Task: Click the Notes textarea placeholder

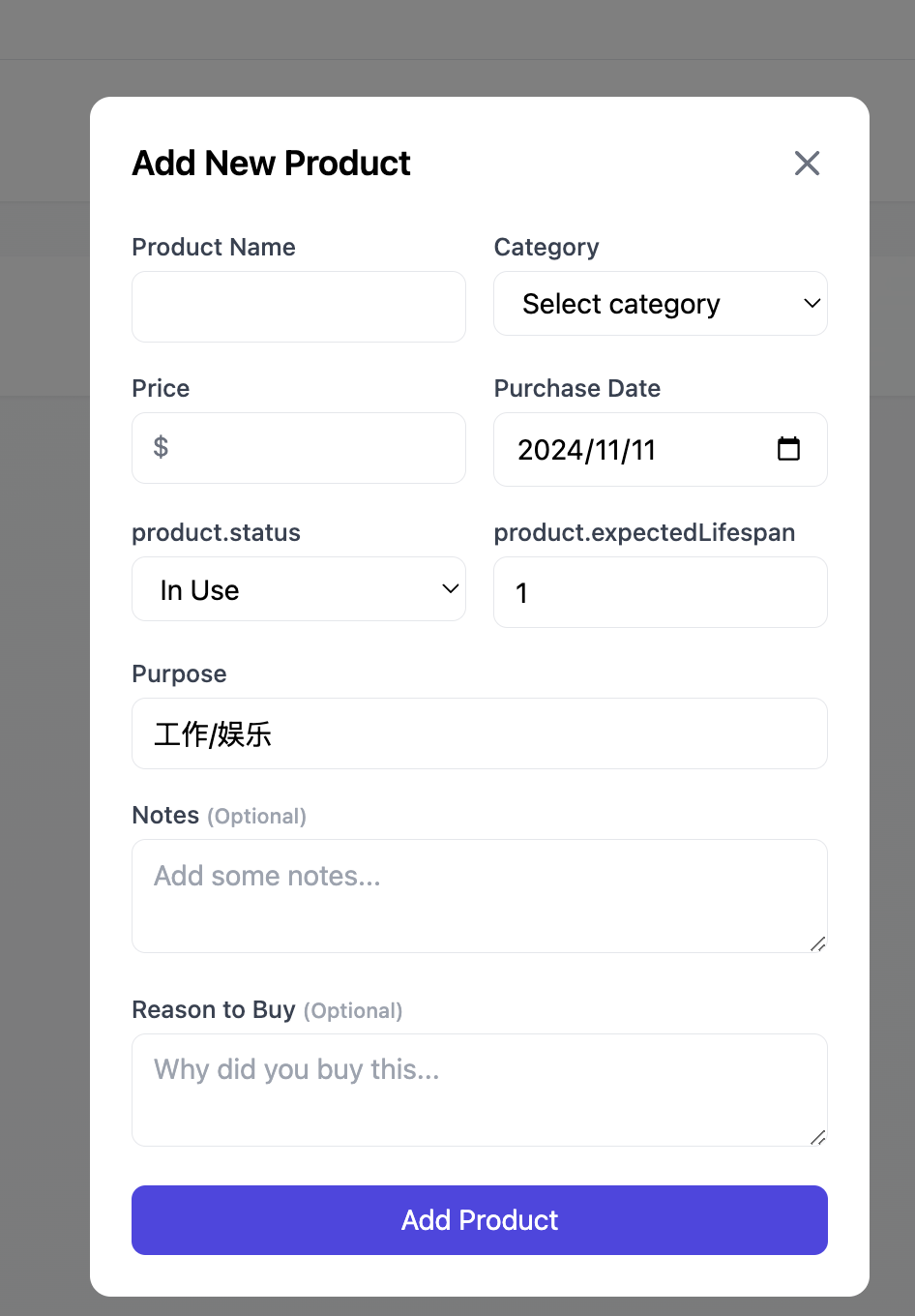Action: pos(267,876)
